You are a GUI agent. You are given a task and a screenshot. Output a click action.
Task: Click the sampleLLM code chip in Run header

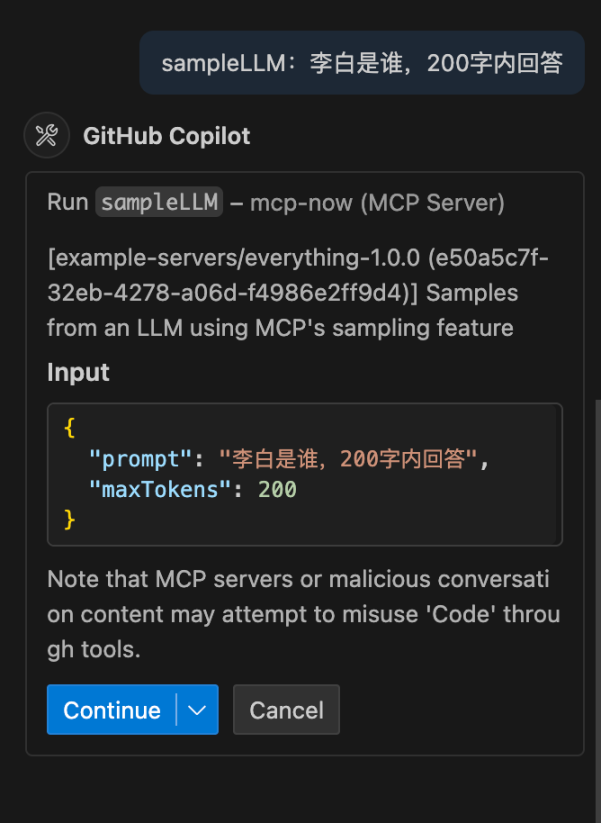point(159,202)
